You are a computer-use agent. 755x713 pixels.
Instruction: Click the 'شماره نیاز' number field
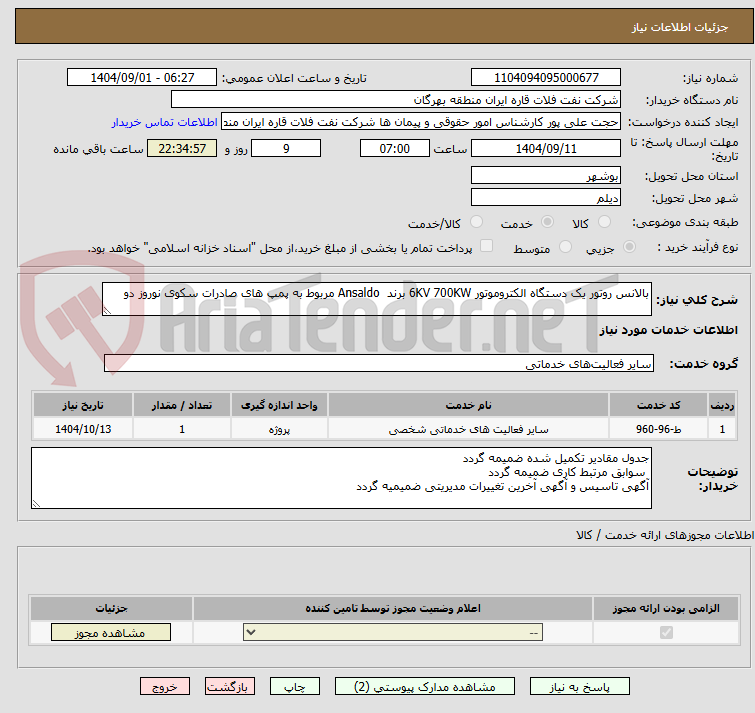click(546, 78)
